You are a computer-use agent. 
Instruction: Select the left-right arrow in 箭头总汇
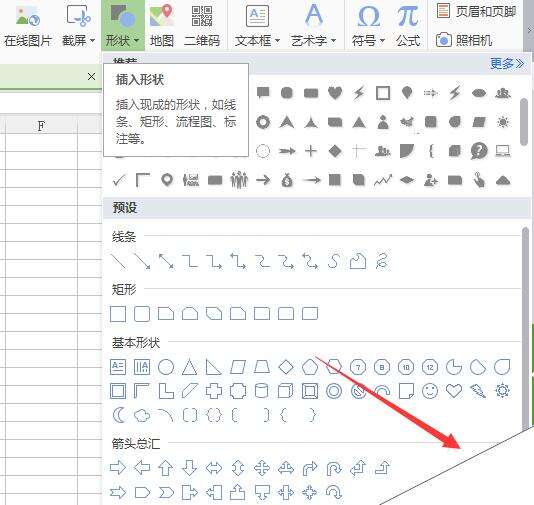214,468
